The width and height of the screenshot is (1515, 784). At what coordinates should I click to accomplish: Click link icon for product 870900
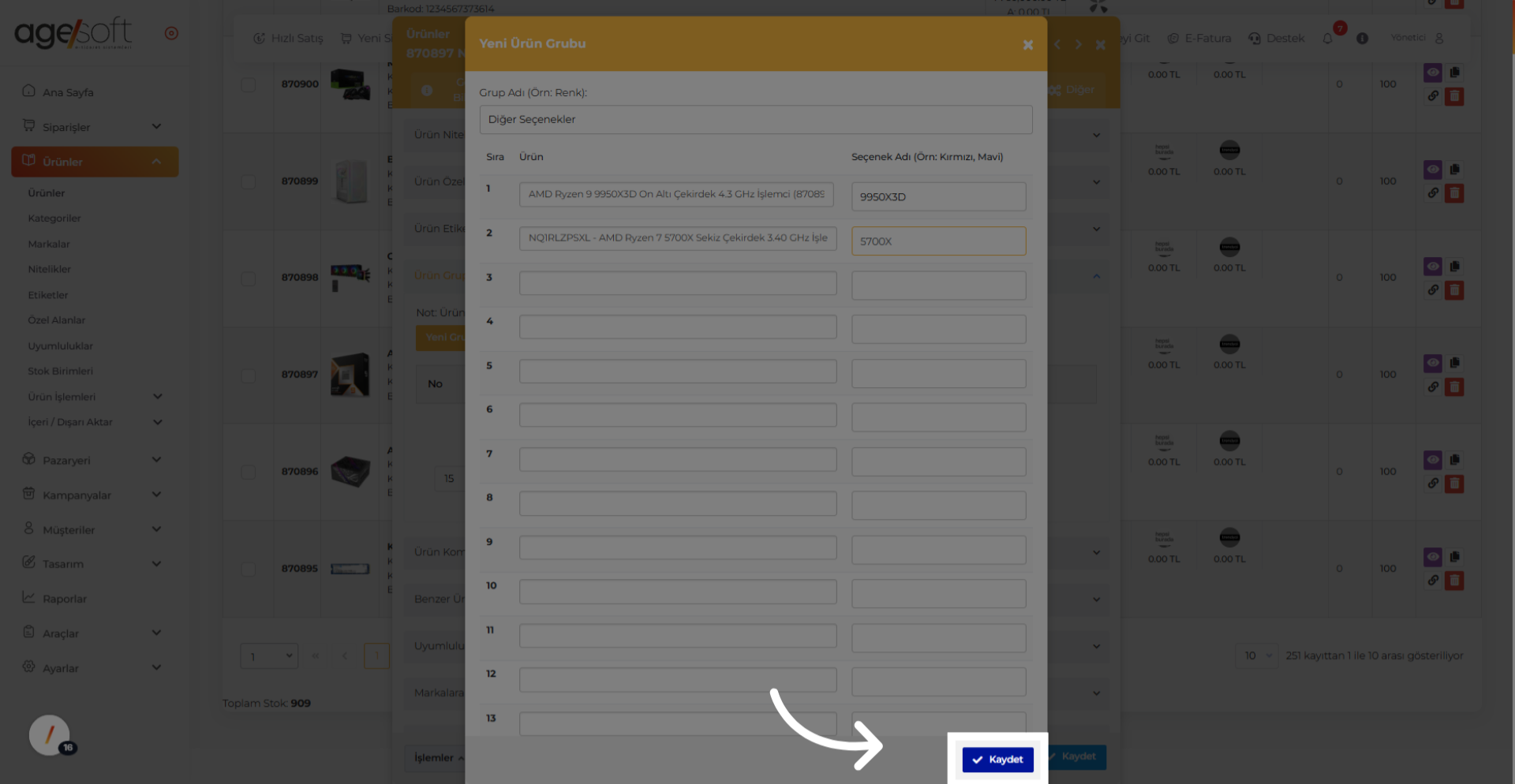pos(1433,96)
